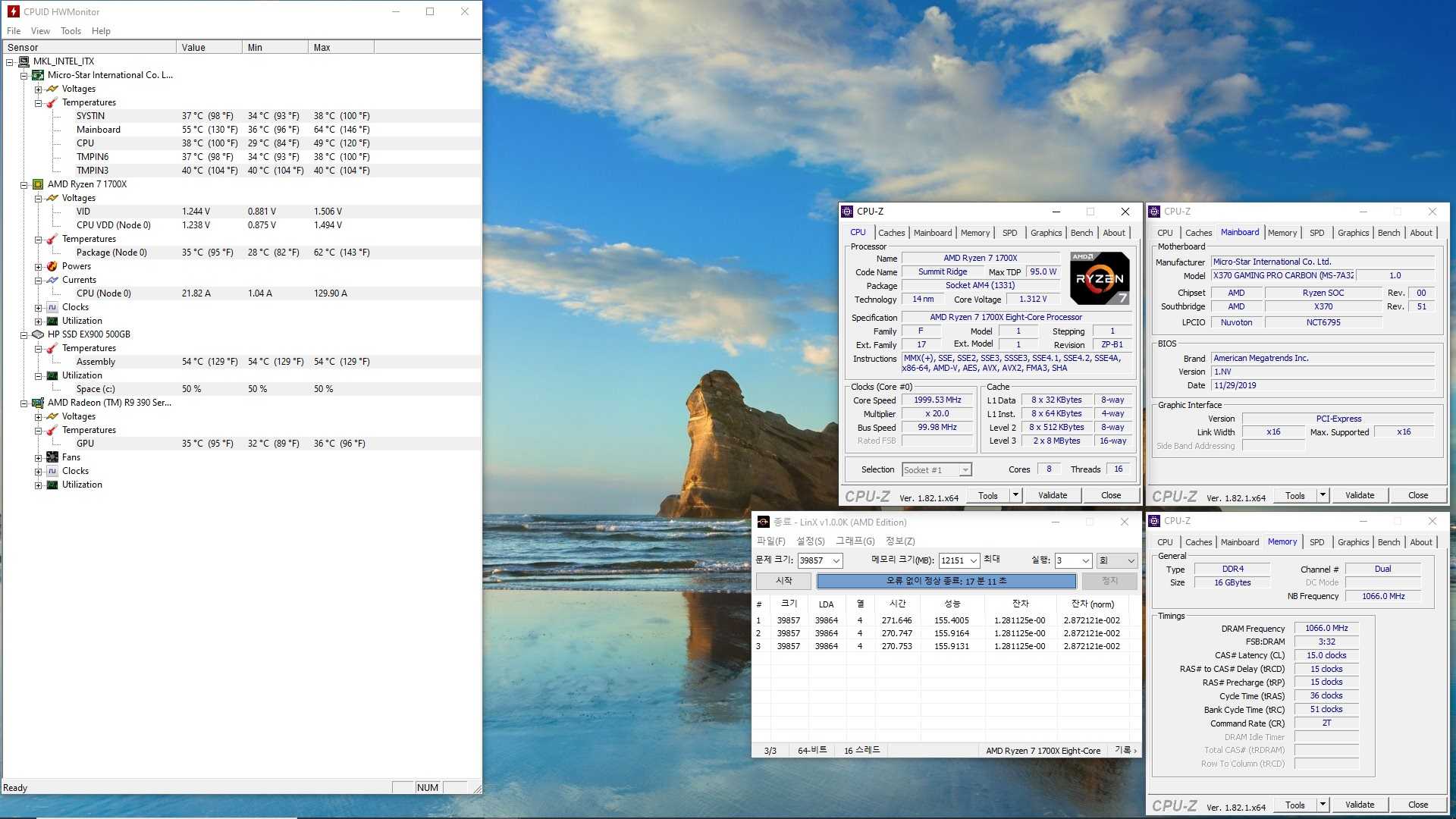Expand Utilization under AMD Radeon R9 390

tap(39, 485)
